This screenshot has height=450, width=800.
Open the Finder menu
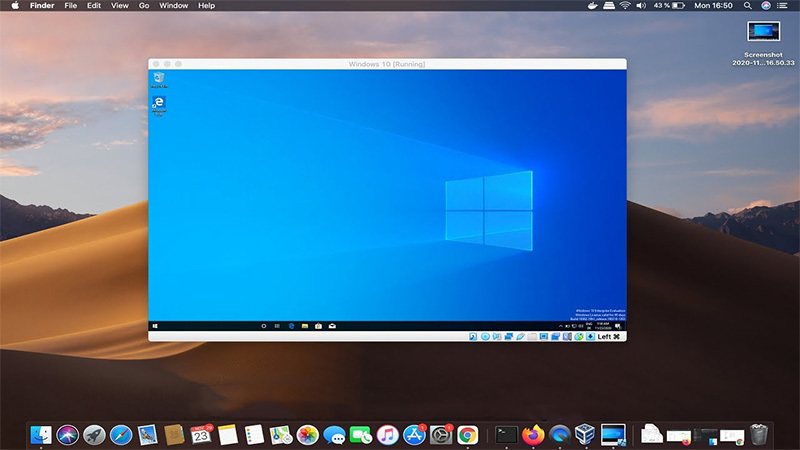pyautogui.click(x=42, y=6)
